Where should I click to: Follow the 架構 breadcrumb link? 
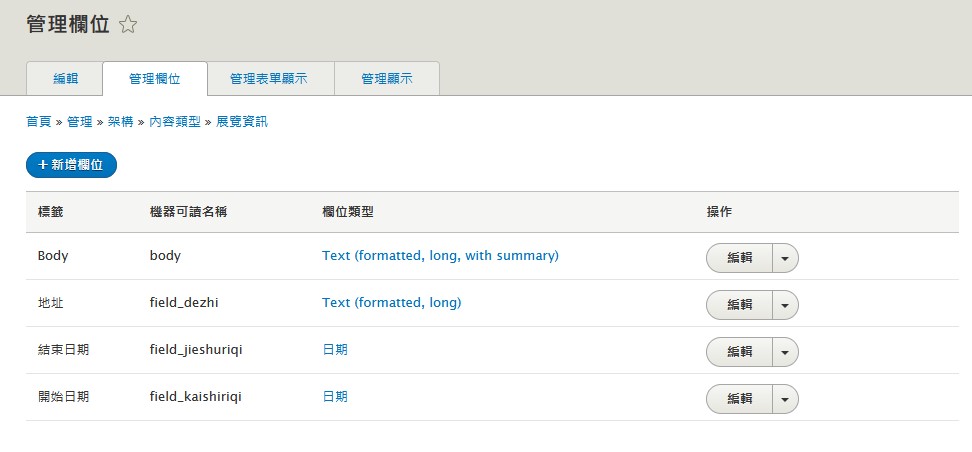[x=120, y=122]
